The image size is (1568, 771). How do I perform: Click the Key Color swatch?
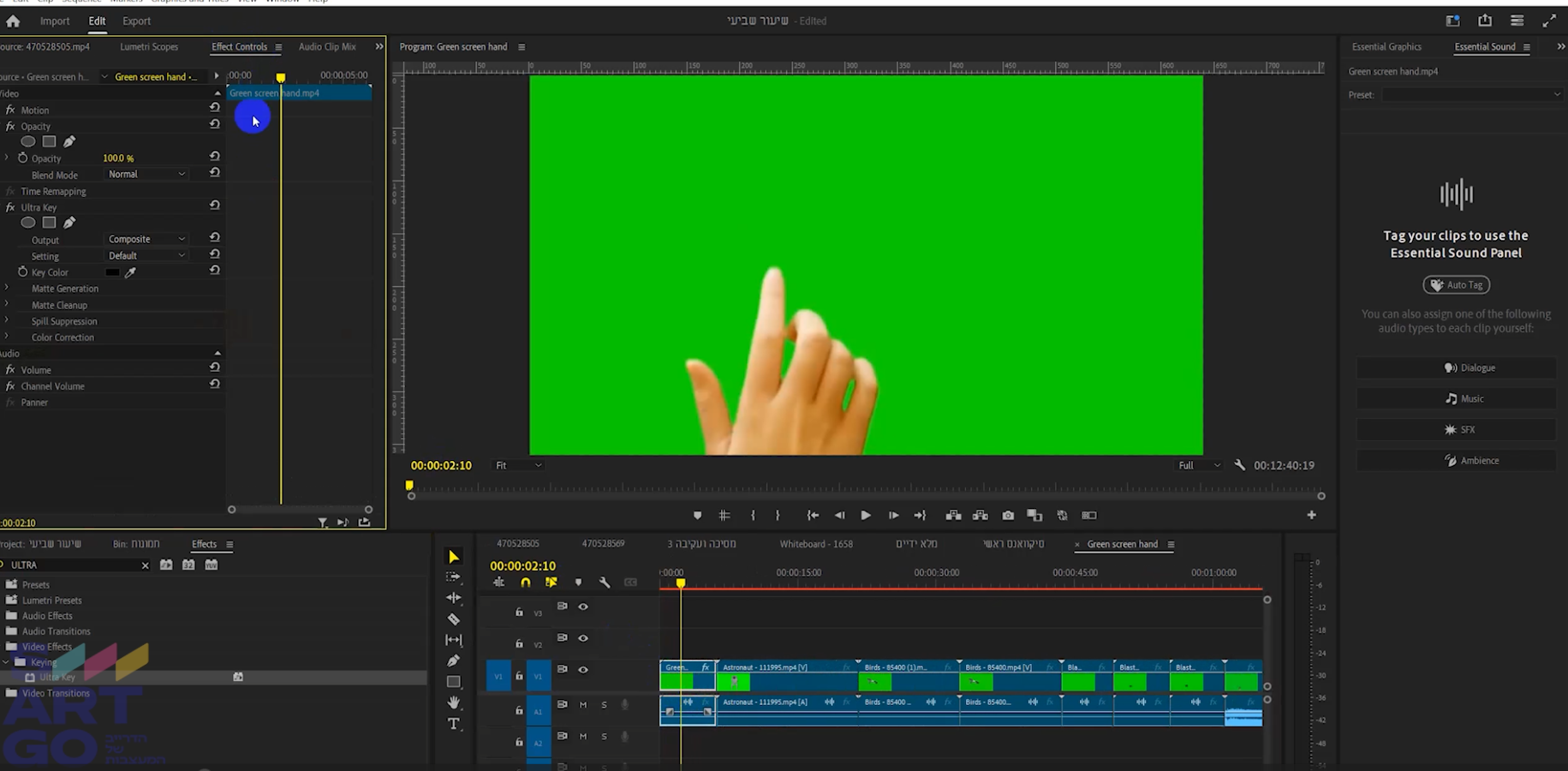pyautogui.click(x=112, y=272)
